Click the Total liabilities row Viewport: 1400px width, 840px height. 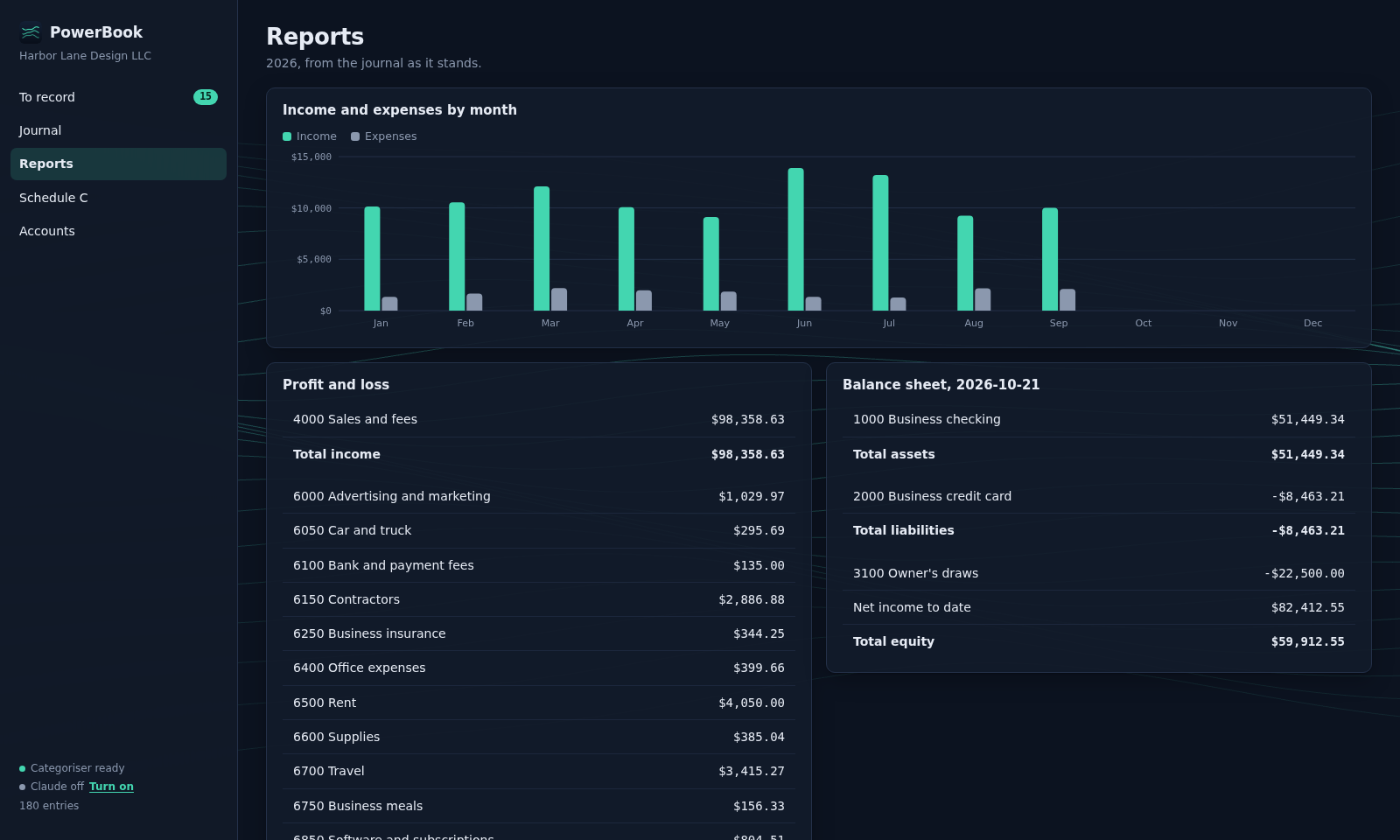[x=1099, y=531]
